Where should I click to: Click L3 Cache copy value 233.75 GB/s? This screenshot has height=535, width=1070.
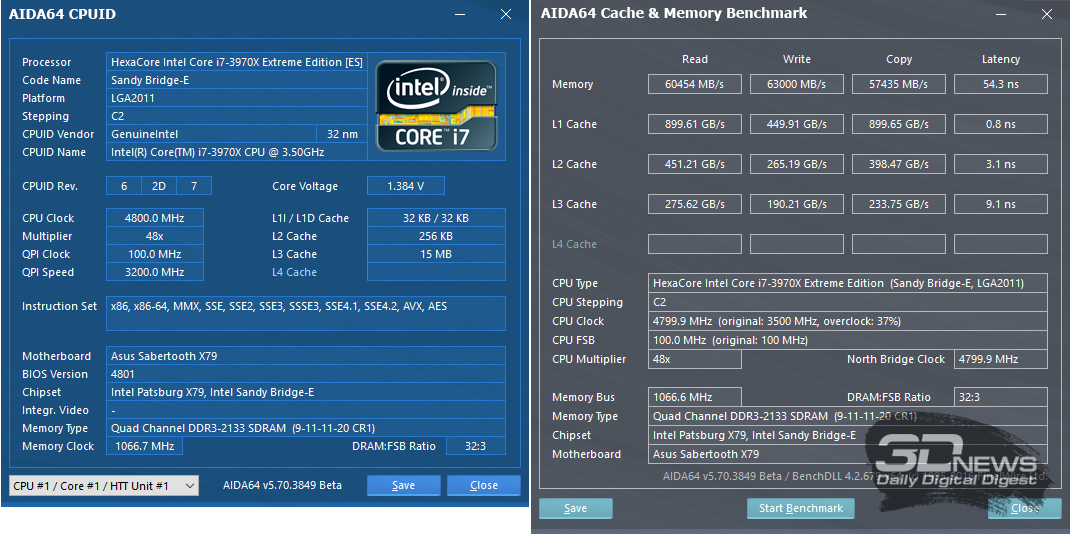click(x=899, y=204)
